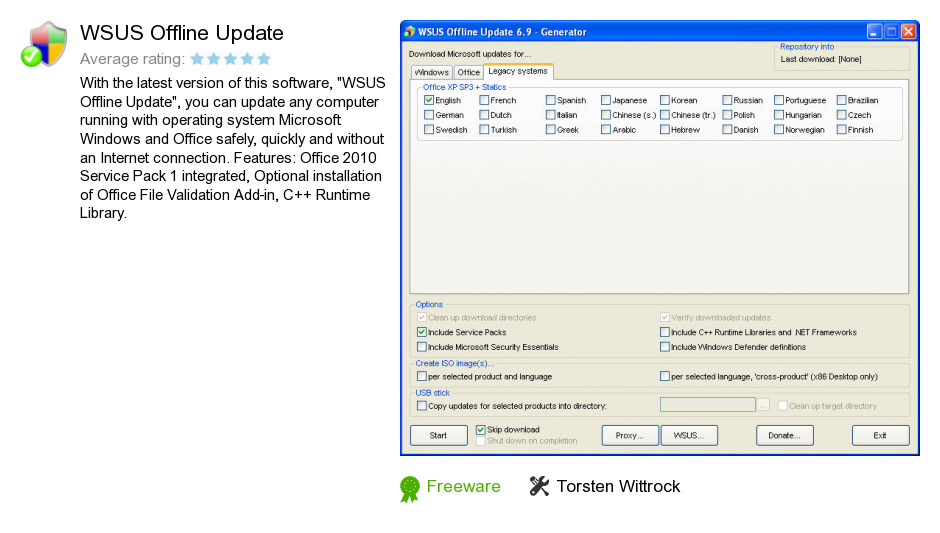
Task: Open the Proxy settings button
Action: coord(629,435)
